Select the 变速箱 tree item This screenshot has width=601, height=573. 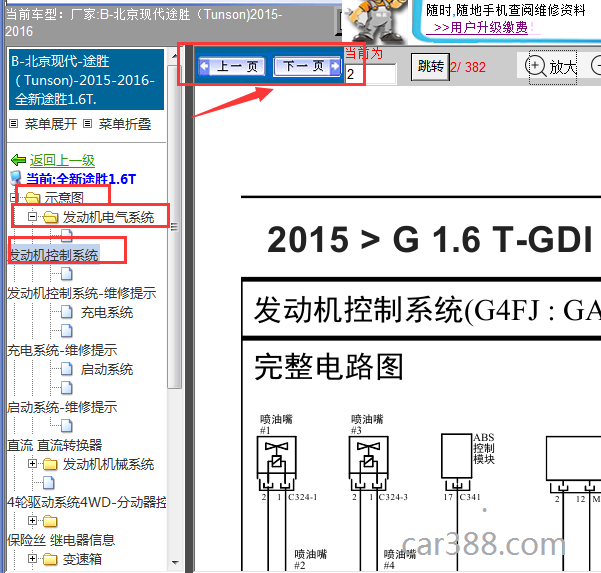82,559
